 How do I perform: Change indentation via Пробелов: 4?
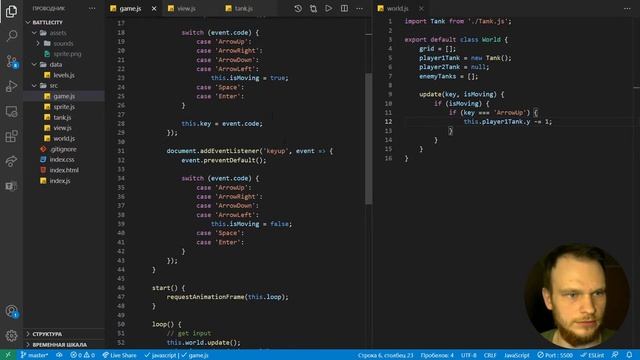click(x=437, y=355)
